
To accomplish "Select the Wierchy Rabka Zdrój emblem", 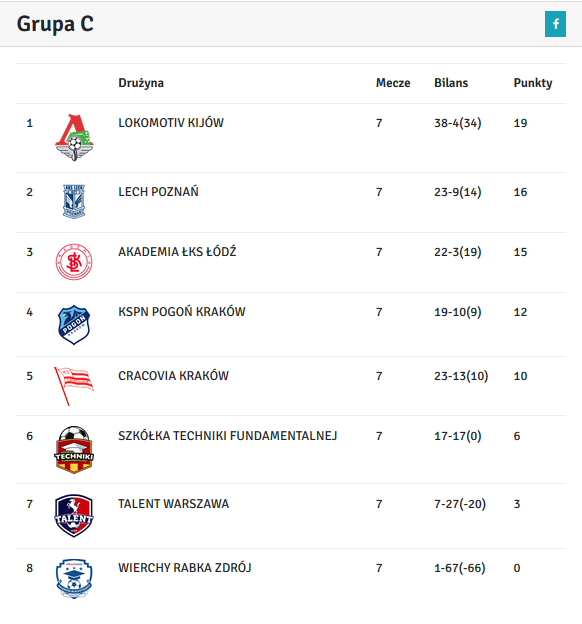I will (74, 579).
